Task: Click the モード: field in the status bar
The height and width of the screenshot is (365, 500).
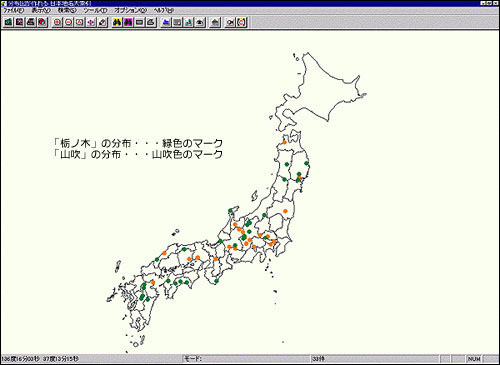Action: tap(247, 359)
